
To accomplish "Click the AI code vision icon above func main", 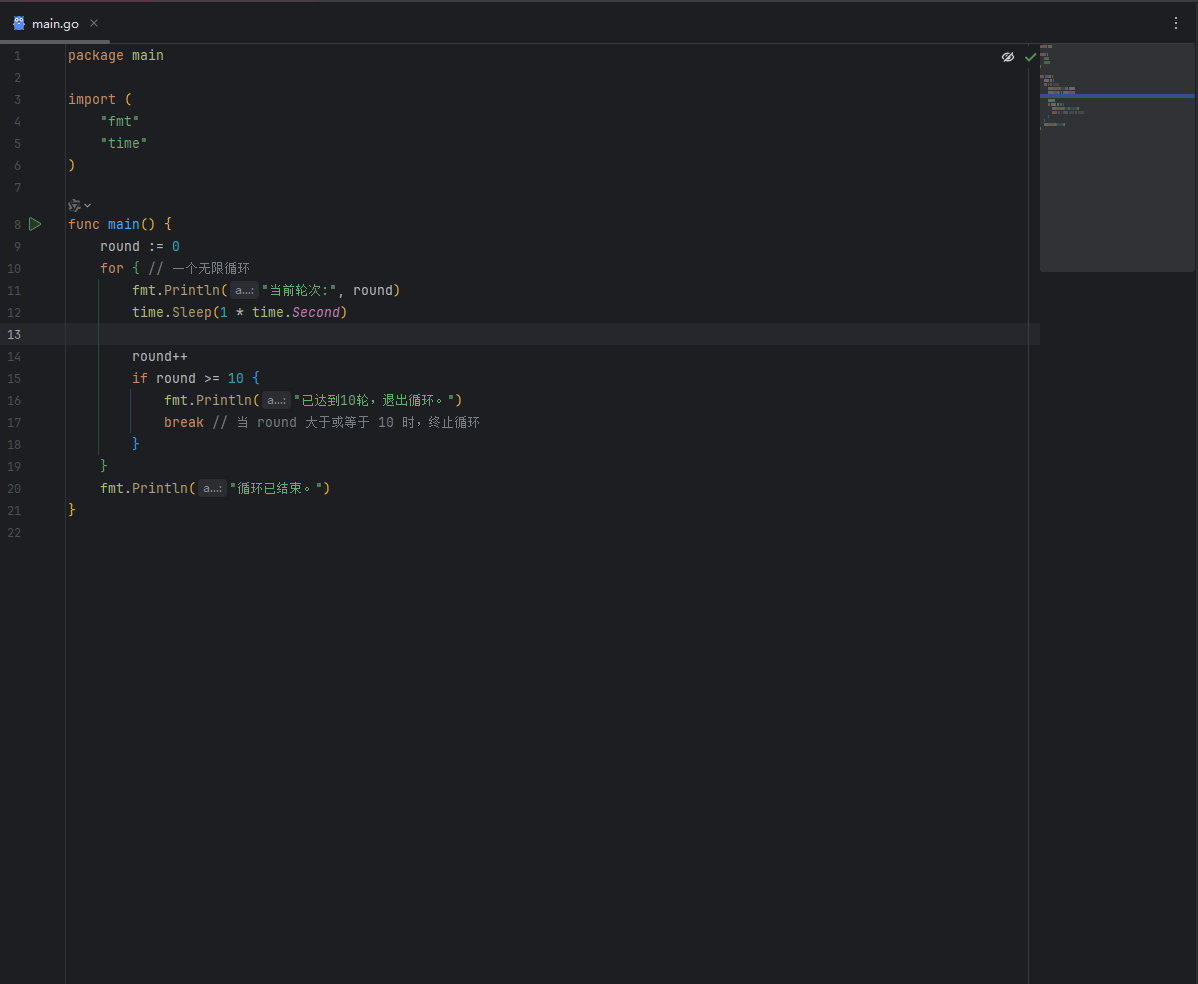I will click(x=72, y=205).
